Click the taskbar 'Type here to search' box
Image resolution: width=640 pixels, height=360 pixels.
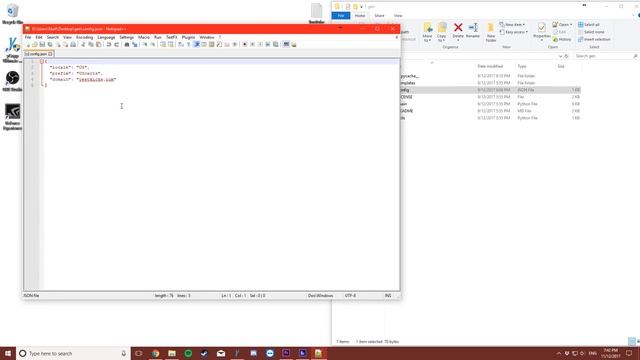(x=73, y=353)
